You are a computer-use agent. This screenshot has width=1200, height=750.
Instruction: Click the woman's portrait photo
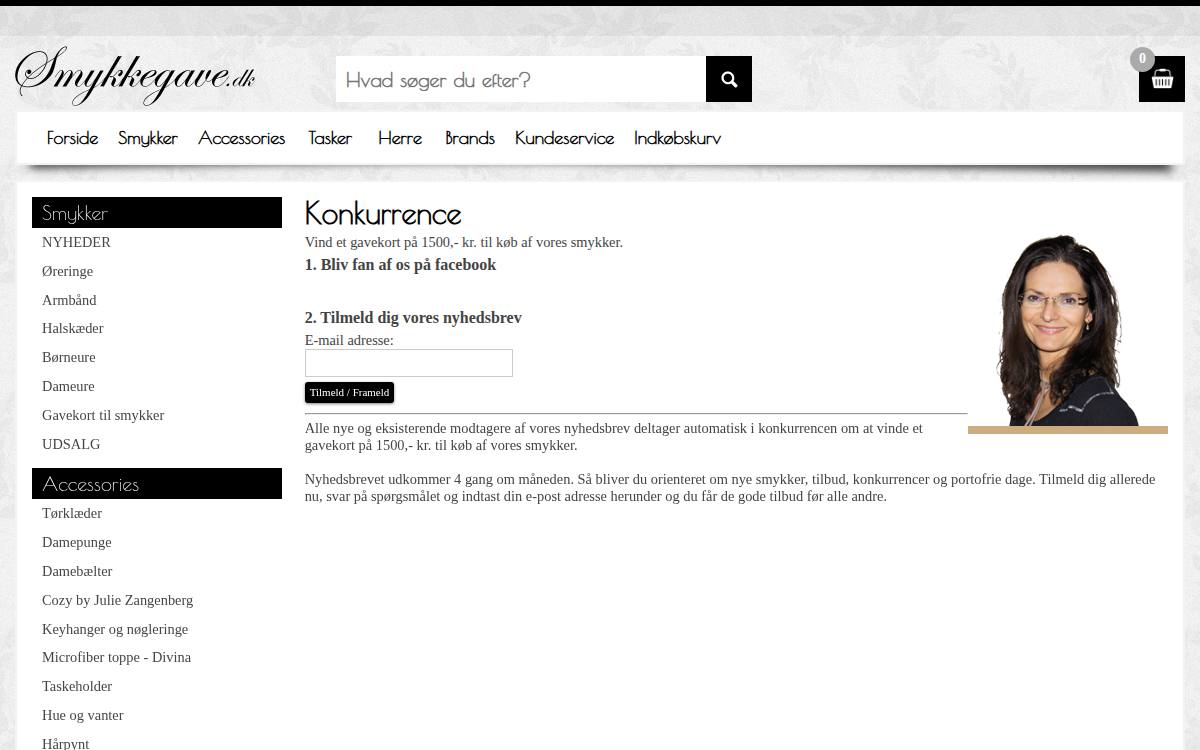pyautogui.click(x=1068, y=331)
